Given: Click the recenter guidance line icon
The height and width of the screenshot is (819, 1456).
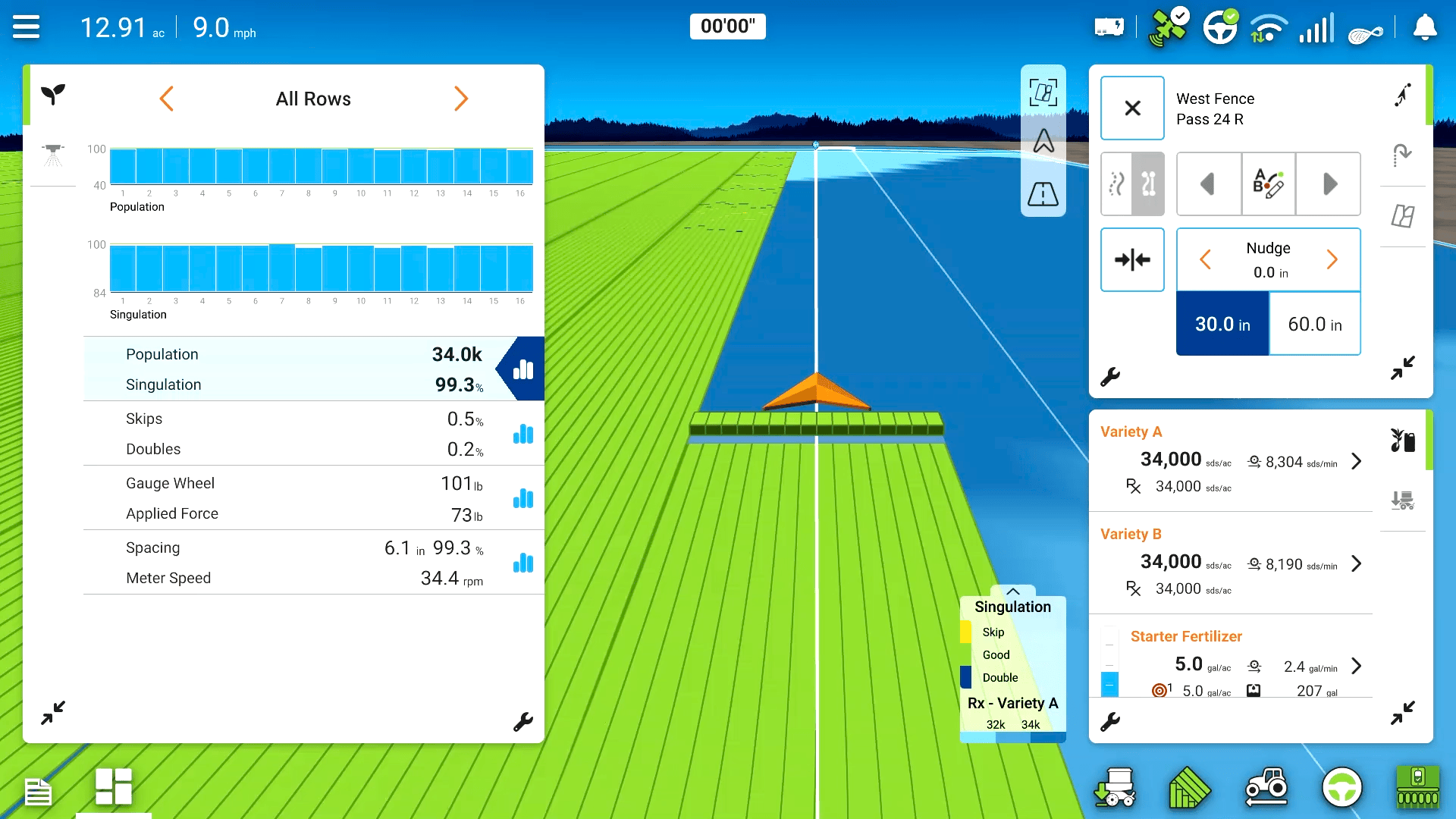Looking at the screenshot, I should coord(1132,260).
